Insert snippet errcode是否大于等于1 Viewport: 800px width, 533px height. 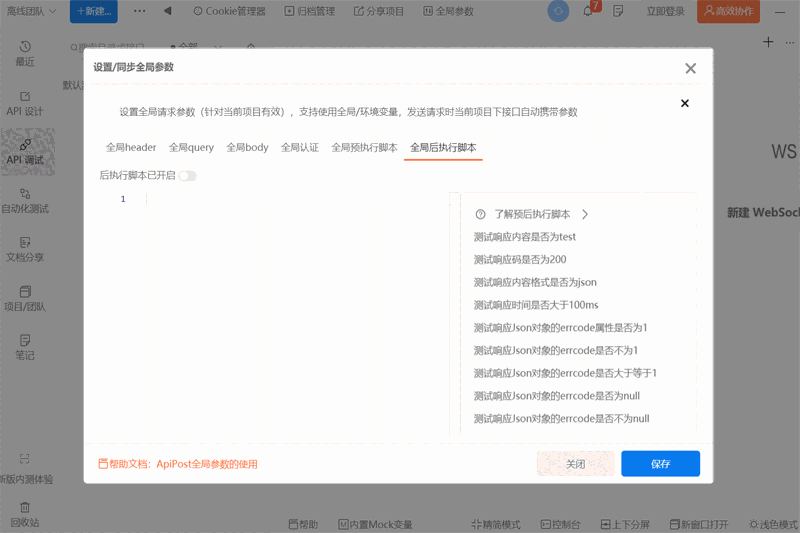click(565, 373)
